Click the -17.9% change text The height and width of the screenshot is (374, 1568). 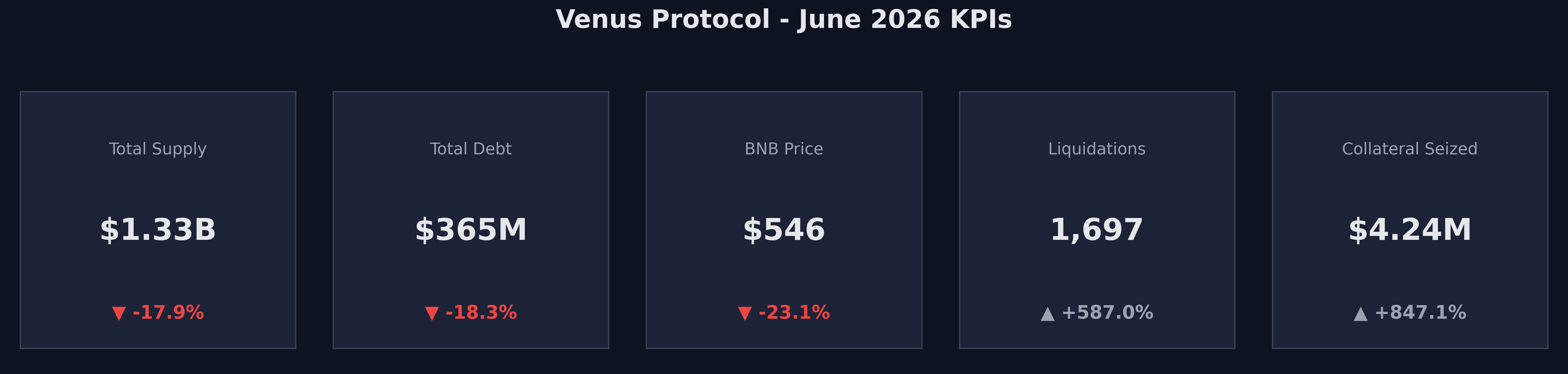click(x=168, y=313)
